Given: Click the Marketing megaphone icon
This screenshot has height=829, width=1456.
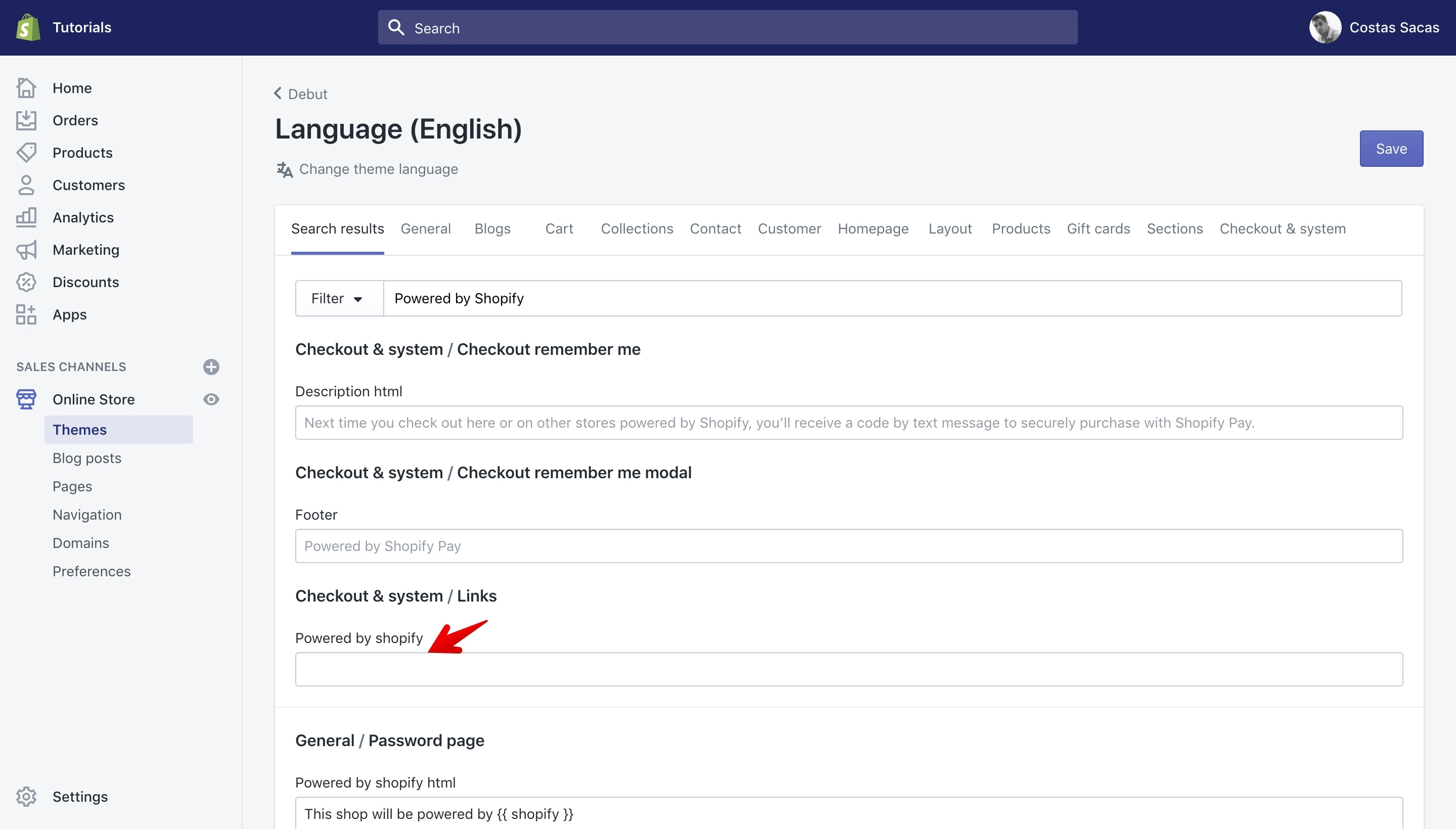Looking at the screenshot, I should (26, 250).
